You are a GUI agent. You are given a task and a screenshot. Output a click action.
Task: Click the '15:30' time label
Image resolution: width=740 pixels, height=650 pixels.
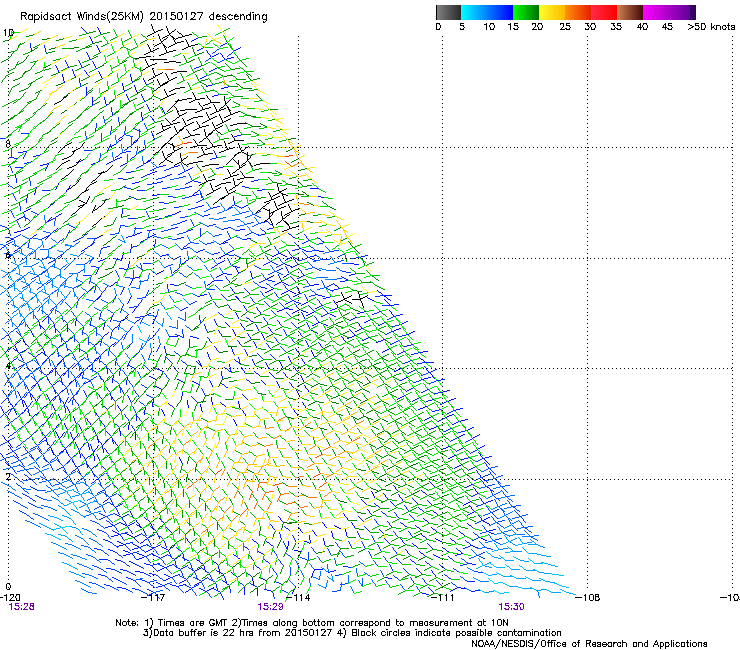[x=512, y=607]
